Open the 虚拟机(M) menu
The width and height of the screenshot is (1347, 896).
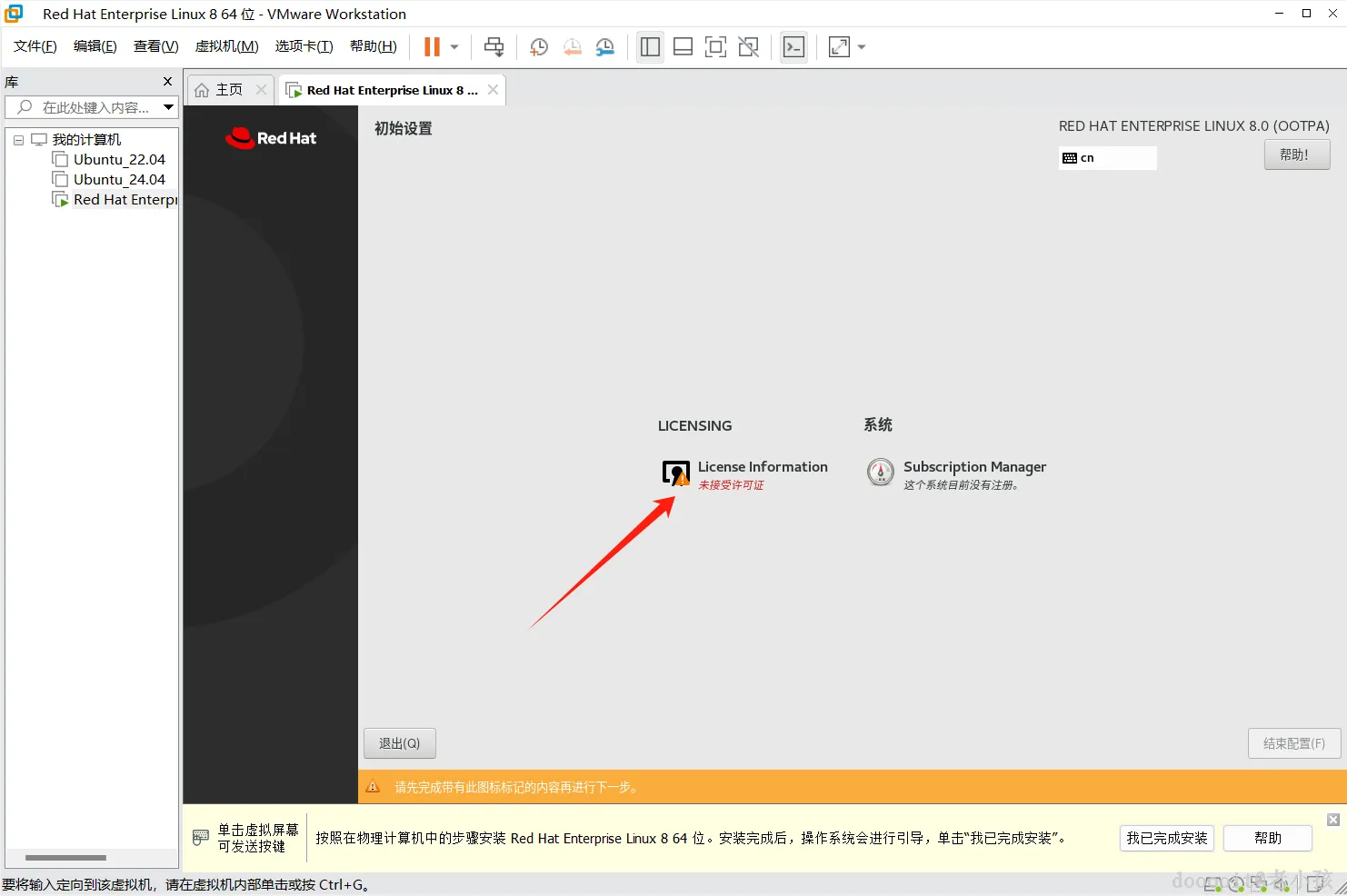[x=226, y=46]
